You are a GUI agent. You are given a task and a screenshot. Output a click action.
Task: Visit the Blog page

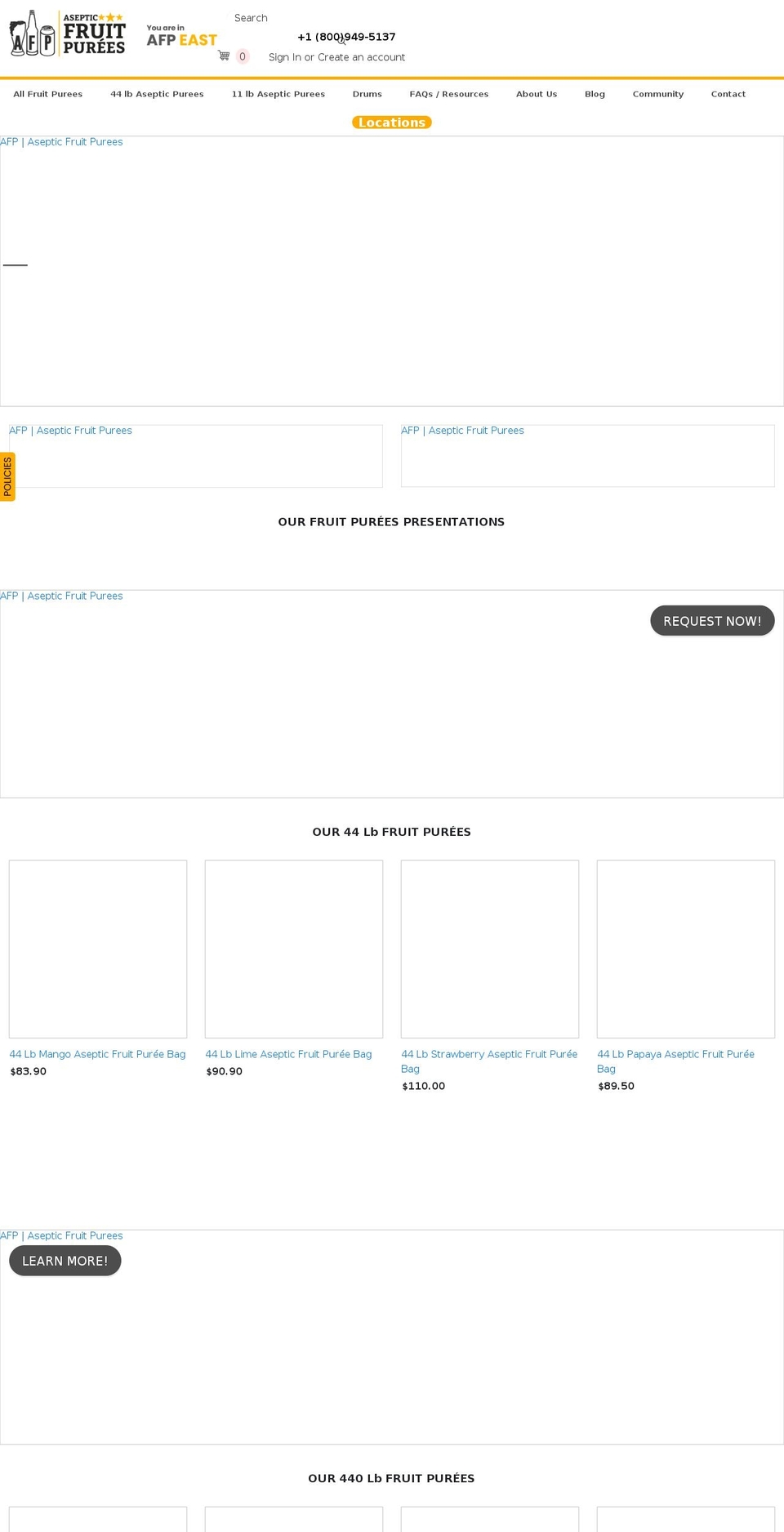point(595,94)
